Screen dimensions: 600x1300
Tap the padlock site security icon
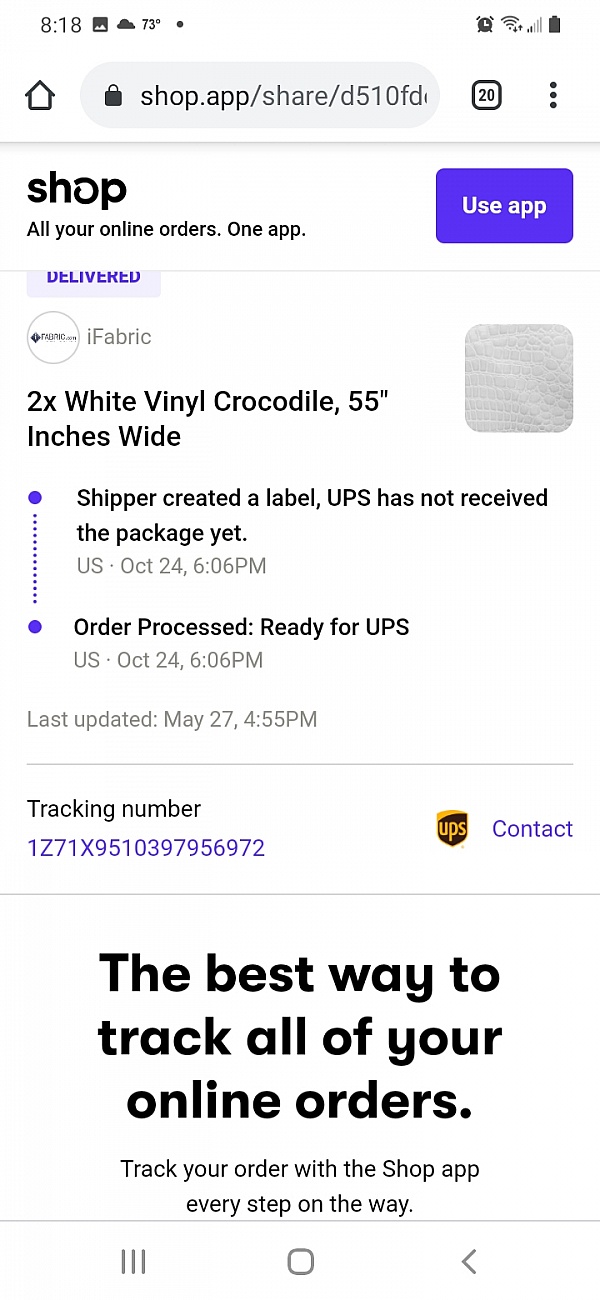113,95
